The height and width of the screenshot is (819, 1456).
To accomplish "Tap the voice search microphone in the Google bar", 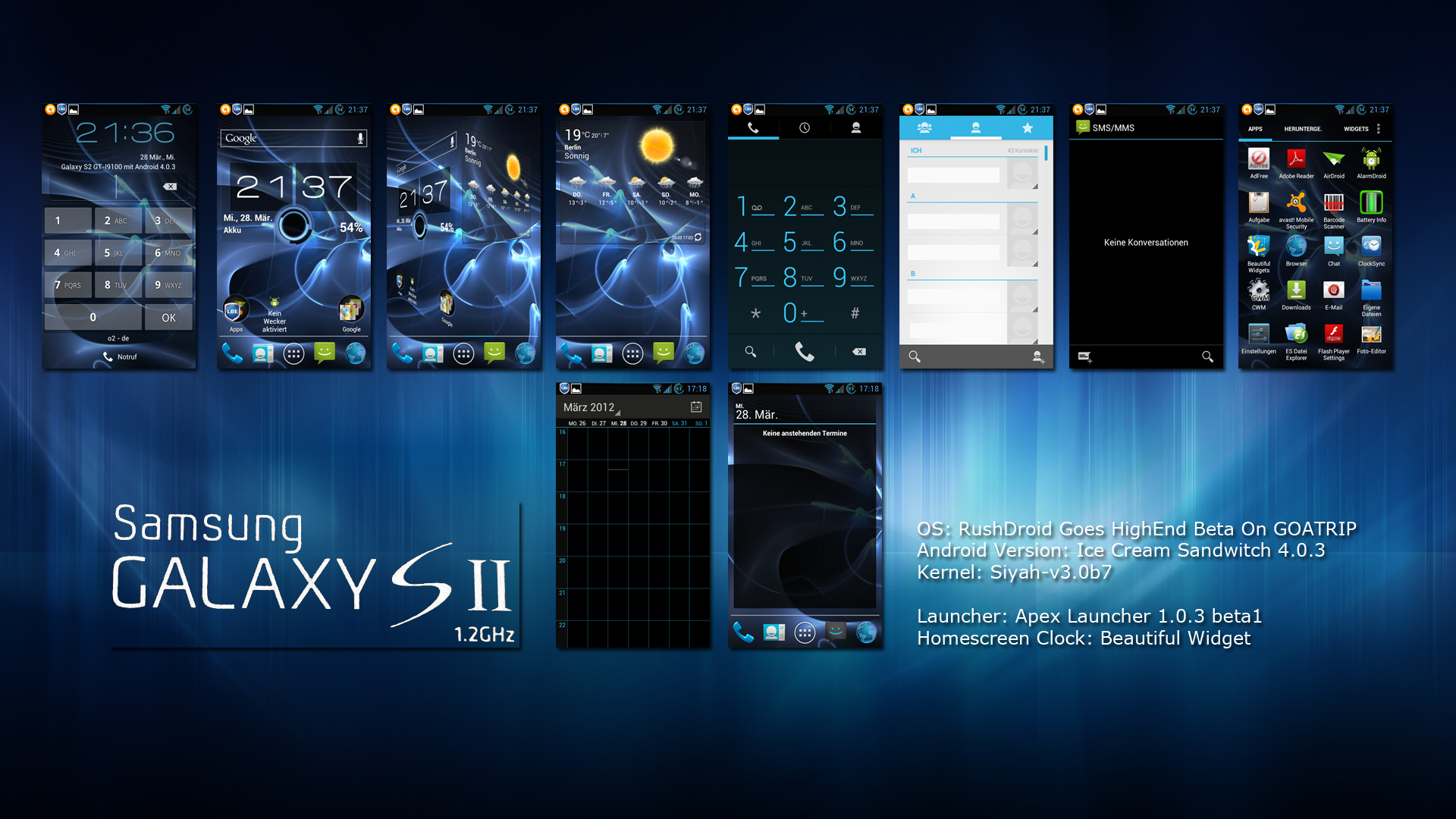I will coord(360,138).
